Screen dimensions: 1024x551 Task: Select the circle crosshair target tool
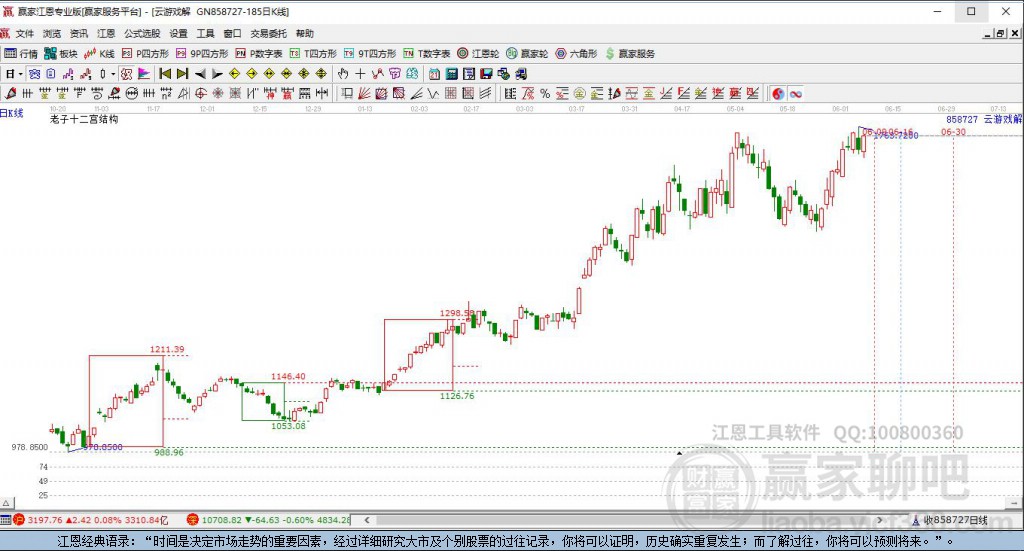tap(201, 93)
